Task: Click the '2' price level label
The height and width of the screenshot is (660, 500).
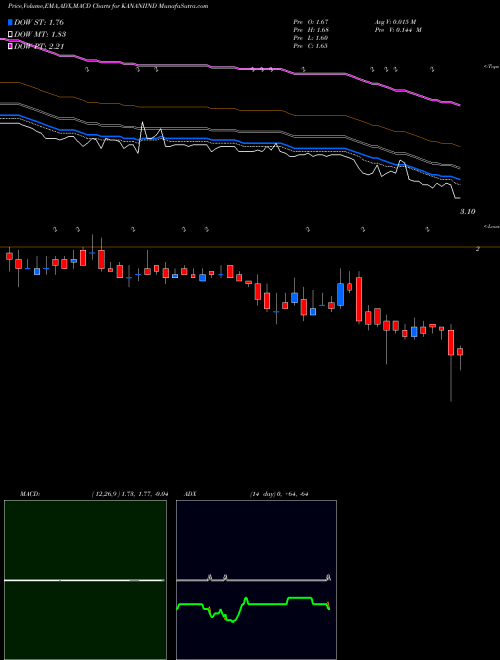Action: coord(478,249)
